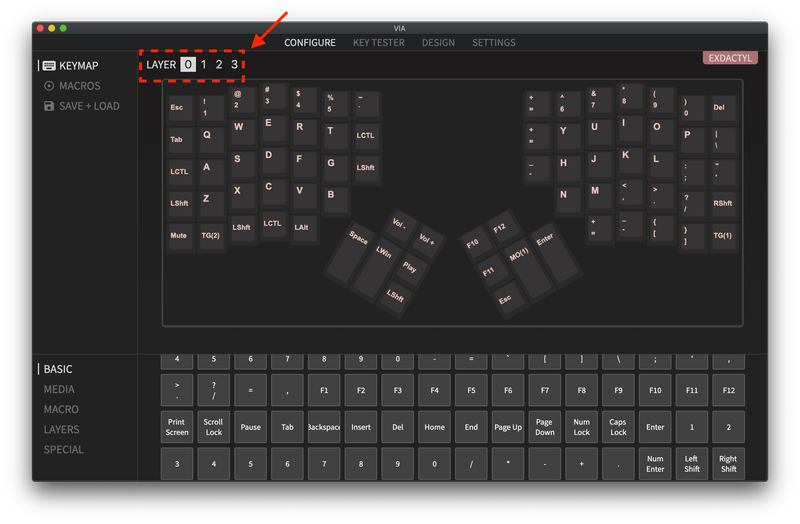Viewport: 800px width, 524px height.
Task: Select the K key on the layout
Action: tap(630, 159)
